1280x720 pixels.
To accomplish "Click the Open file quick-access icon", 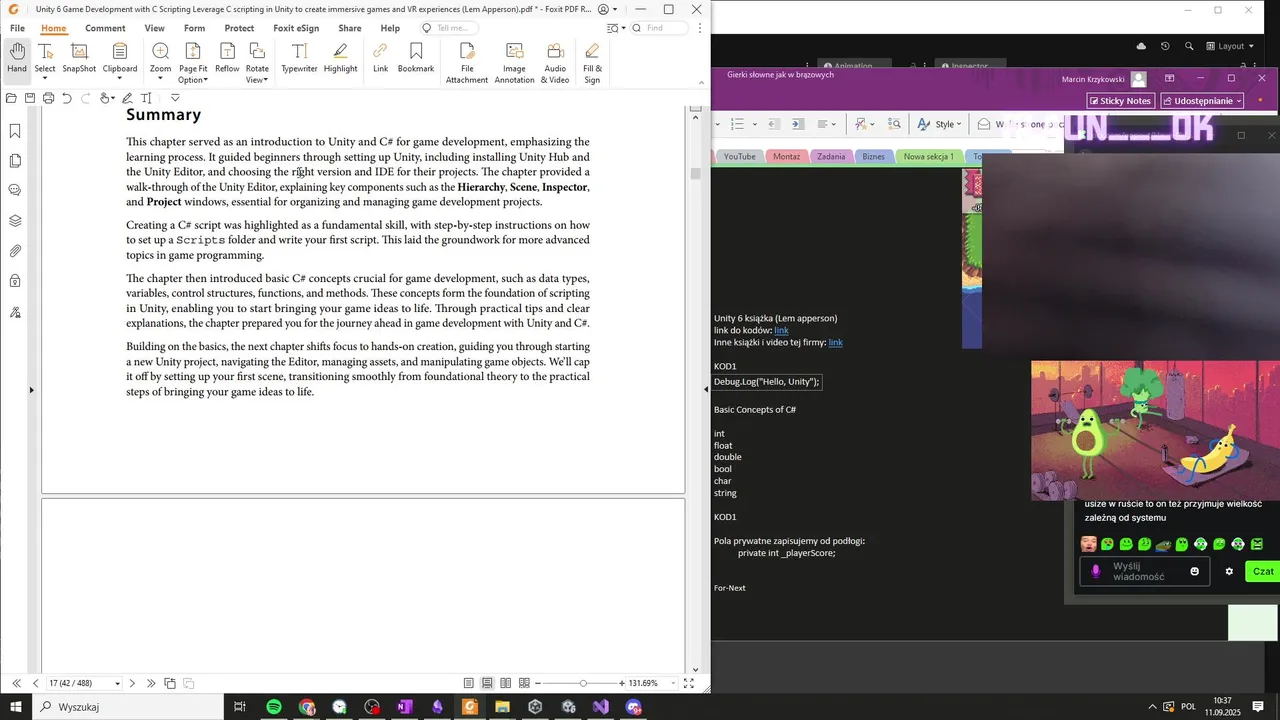I will pos(11,98).
